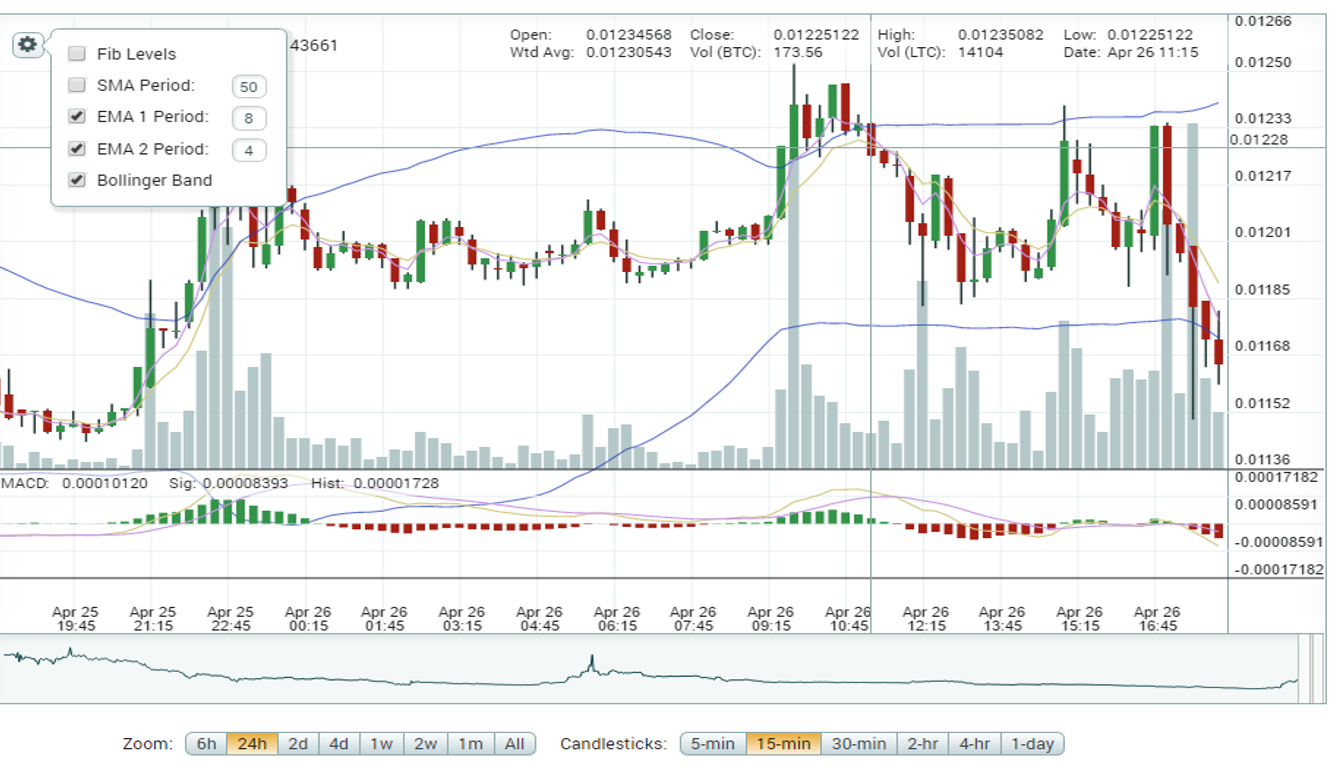Click the Hist value 0.00001728
Image resolution: width=1336 pixels, height=770 pixels.
pyautogui.click(x=395, y=483)
